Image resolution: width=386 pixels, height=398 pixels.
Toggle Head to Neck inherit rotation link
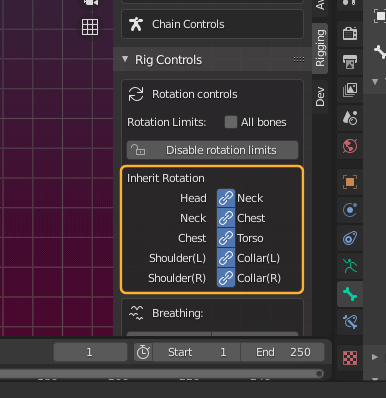pos(226,198)
